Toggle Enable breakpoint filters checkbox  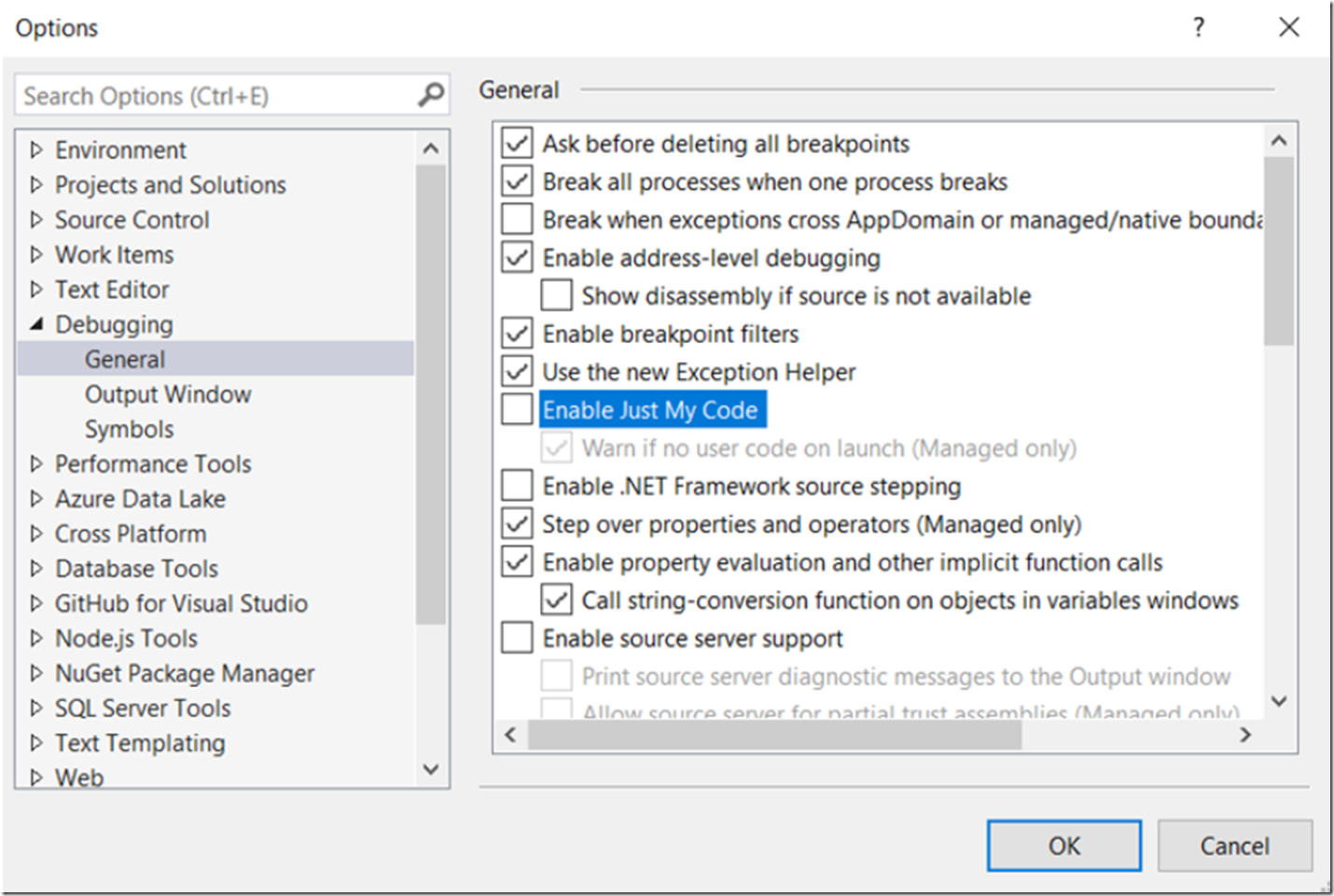[517, 333]
